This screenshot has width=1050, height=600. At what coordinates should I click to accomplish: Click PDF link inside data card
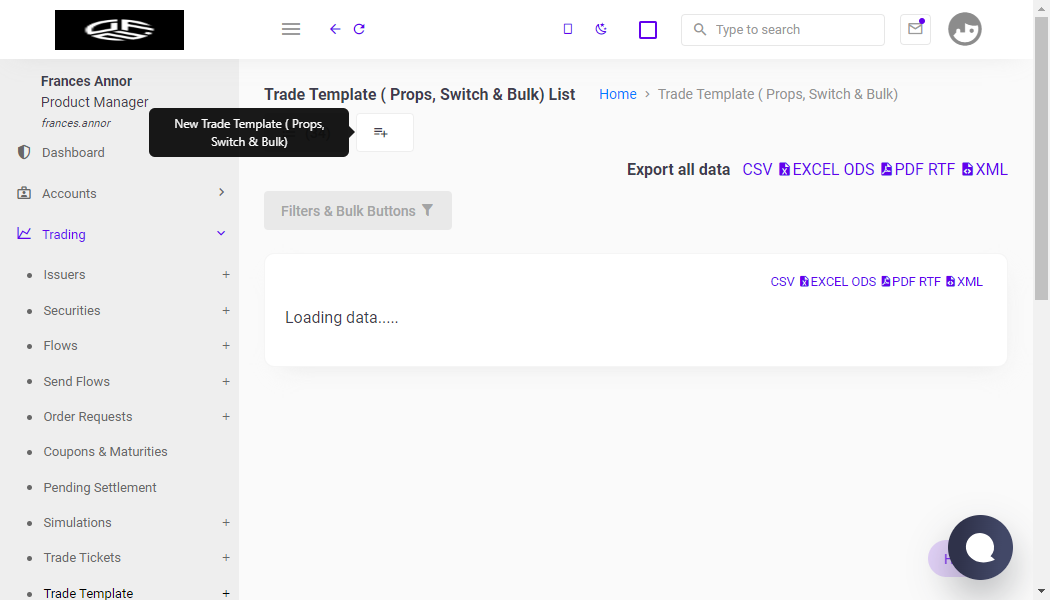pos(897,282)
